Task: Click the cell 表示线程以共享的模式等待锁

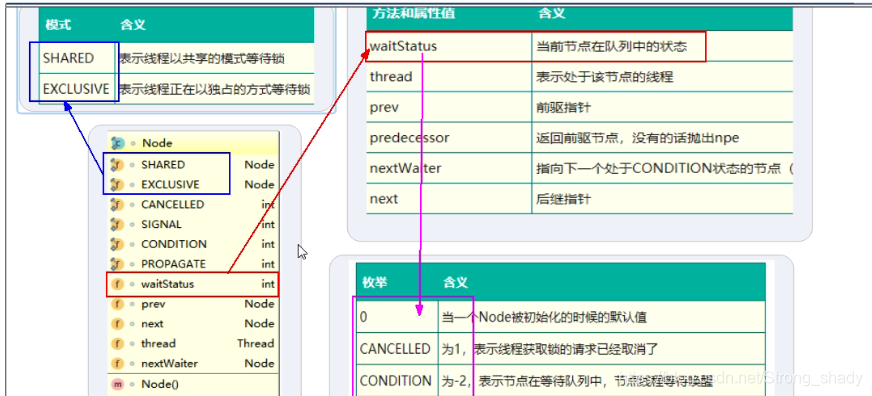Action: [215, 58]
